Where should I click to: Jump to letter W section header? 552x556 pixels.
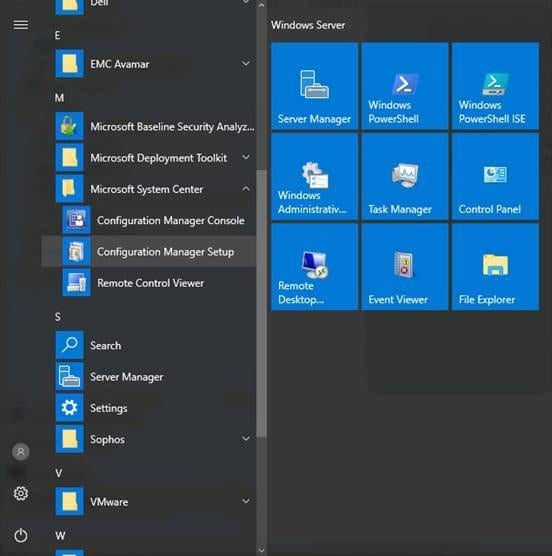(60, 536)
